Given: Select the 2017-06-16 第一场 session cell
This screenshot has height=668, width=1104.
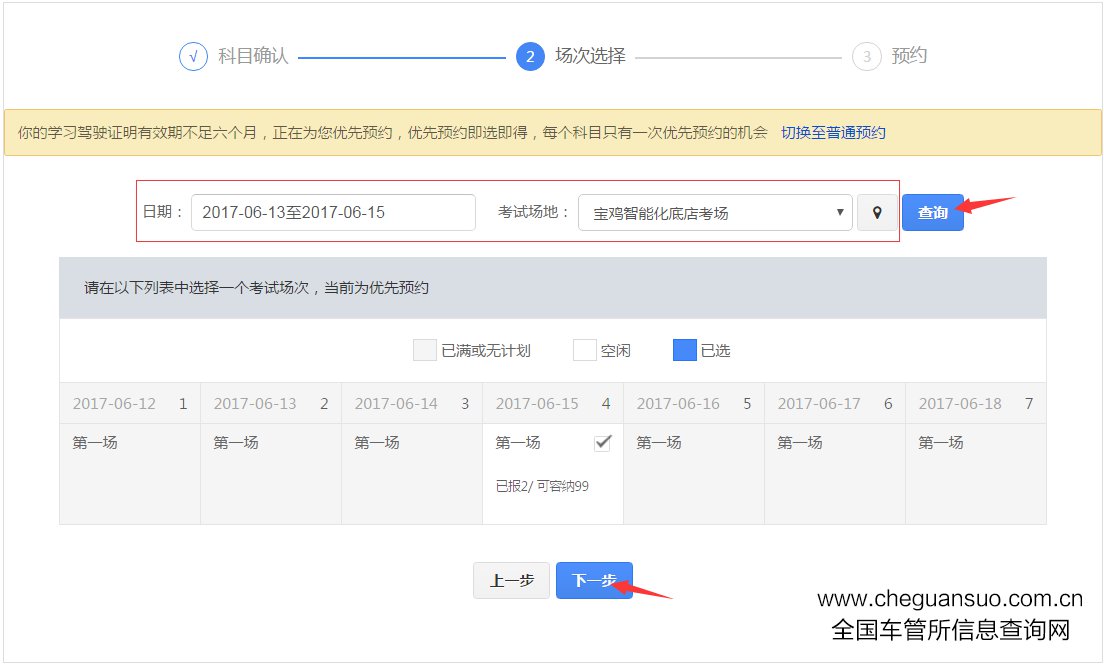Looking at the screenshot, I should pyautogui.click(x=694, y=473).
